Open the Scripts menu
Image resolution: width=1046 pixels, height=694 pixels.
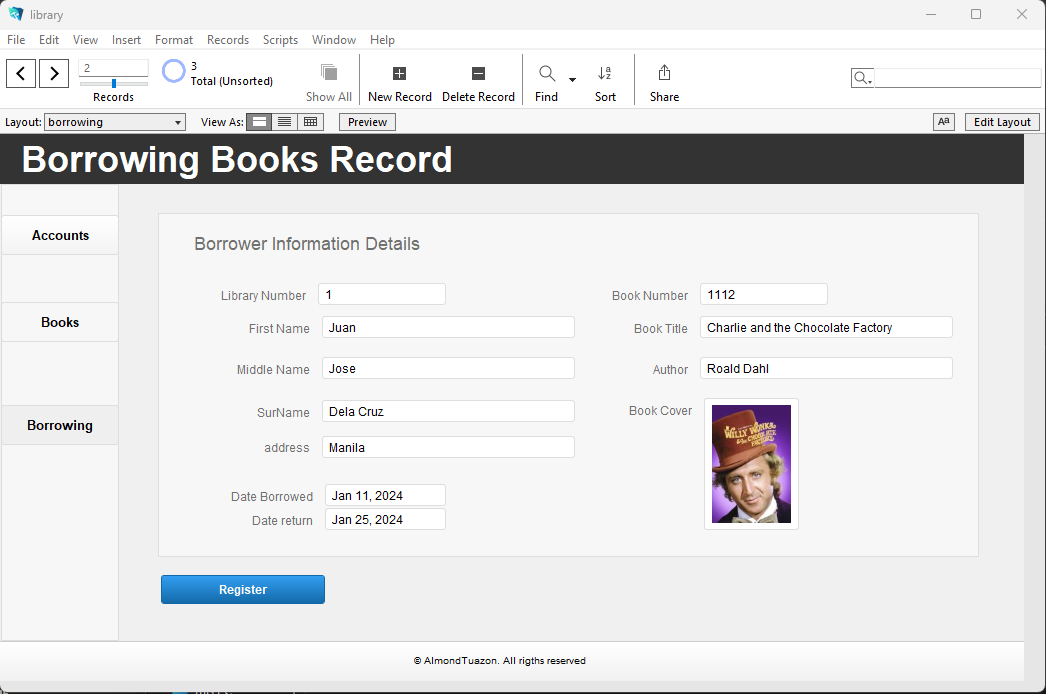tap(280, 40)
